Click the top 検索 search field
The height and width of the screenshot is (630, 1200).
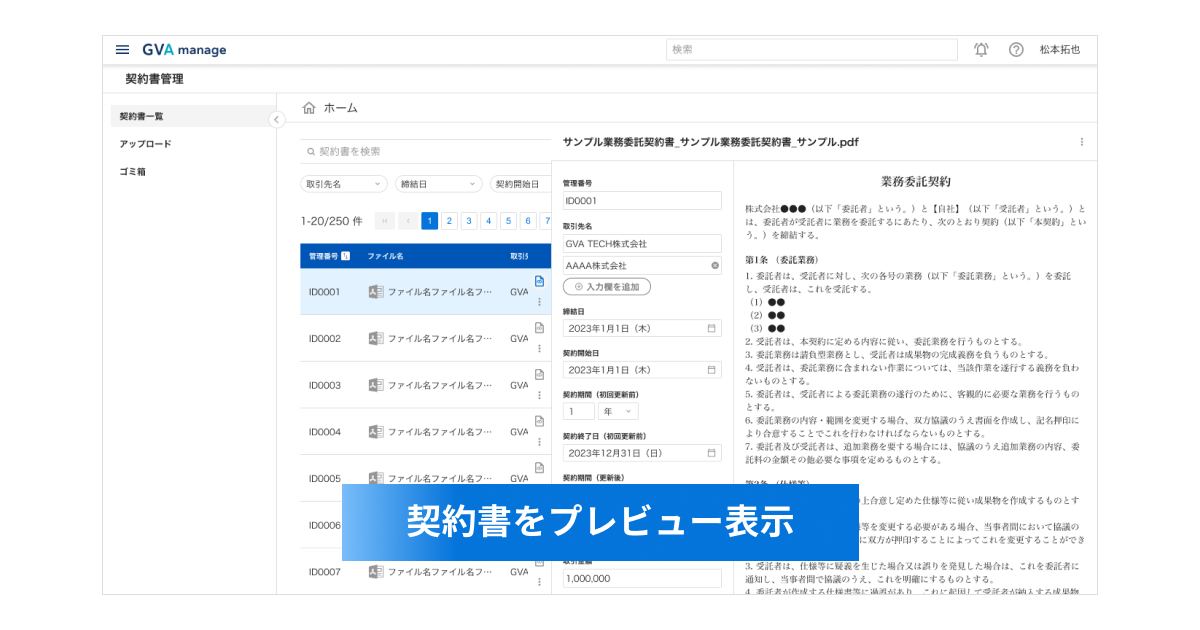point(812,49)
